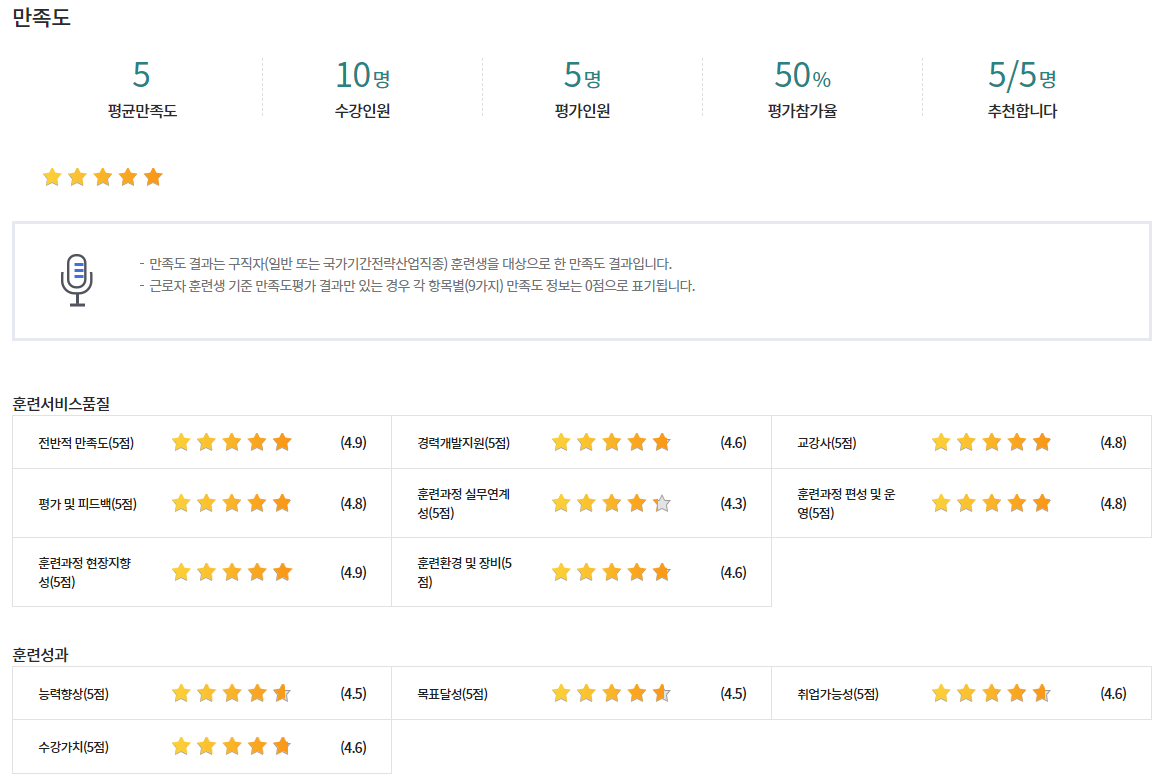Click the star rating for 능력향상
The image size is (1157, 774).
click(232, 694)
